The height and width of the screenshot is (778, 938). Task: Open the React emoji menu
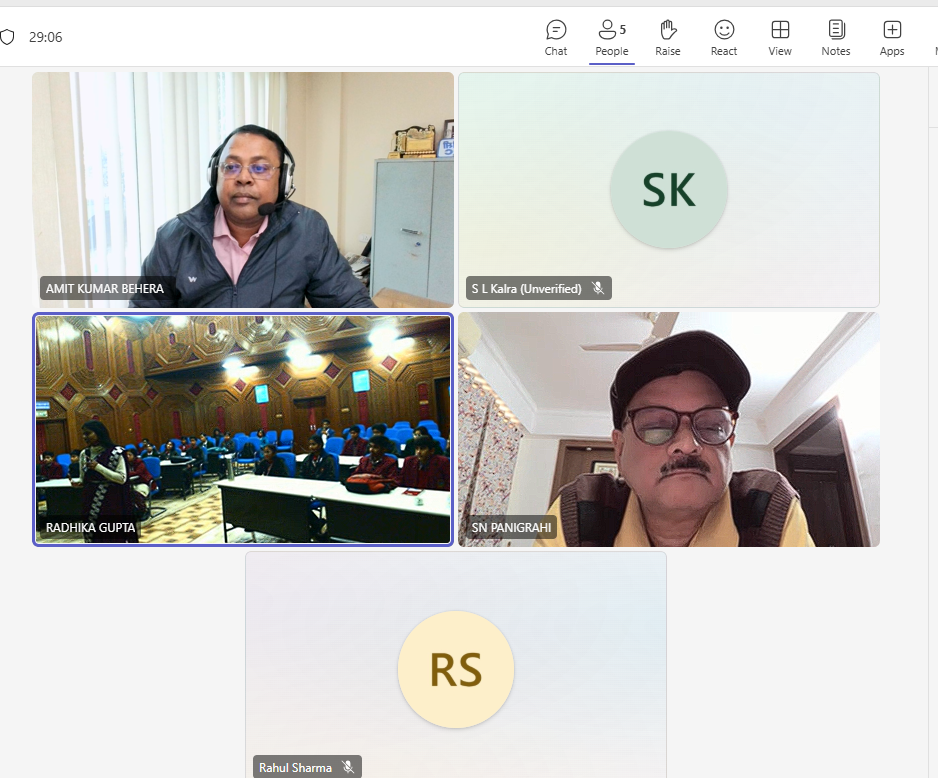pos(724,38)
